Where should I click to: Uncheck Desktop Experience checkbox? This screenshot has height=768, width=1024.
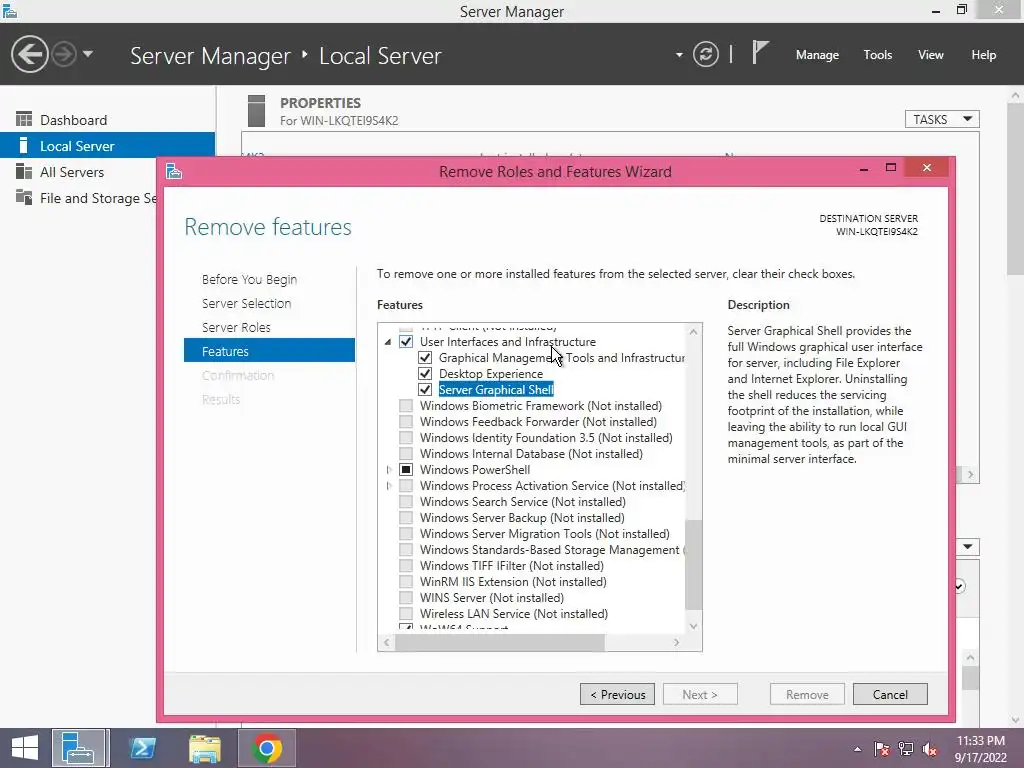[x=424, y=374]
